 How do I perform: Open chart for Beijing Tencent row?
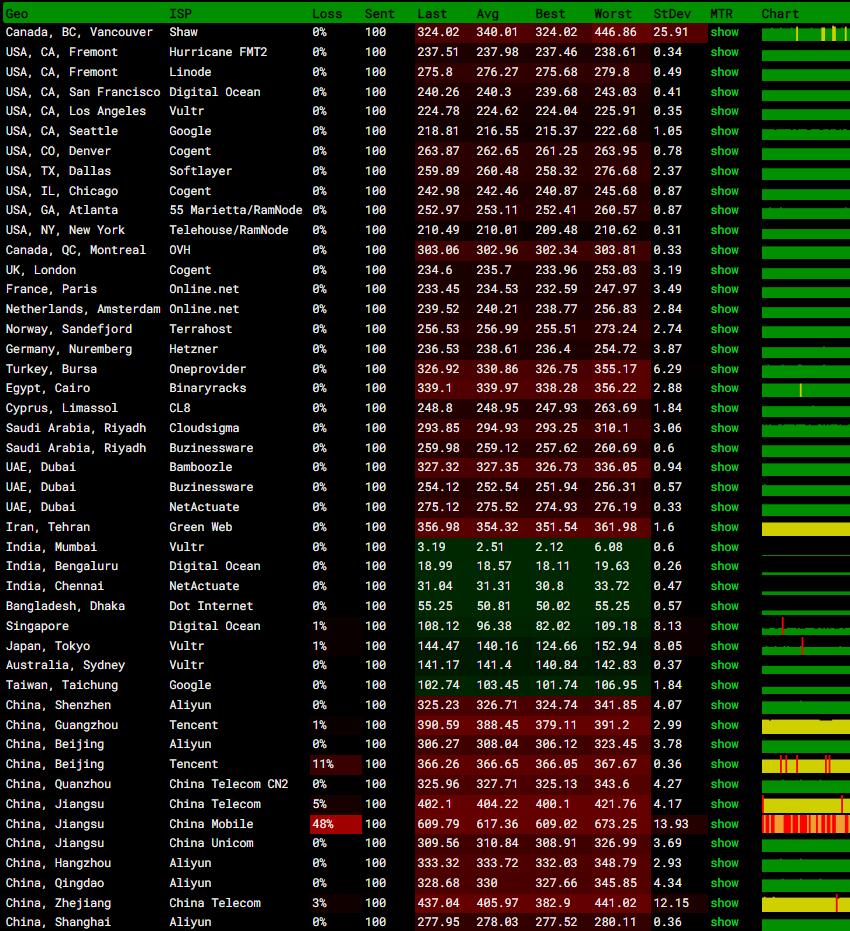pos(805,764)
